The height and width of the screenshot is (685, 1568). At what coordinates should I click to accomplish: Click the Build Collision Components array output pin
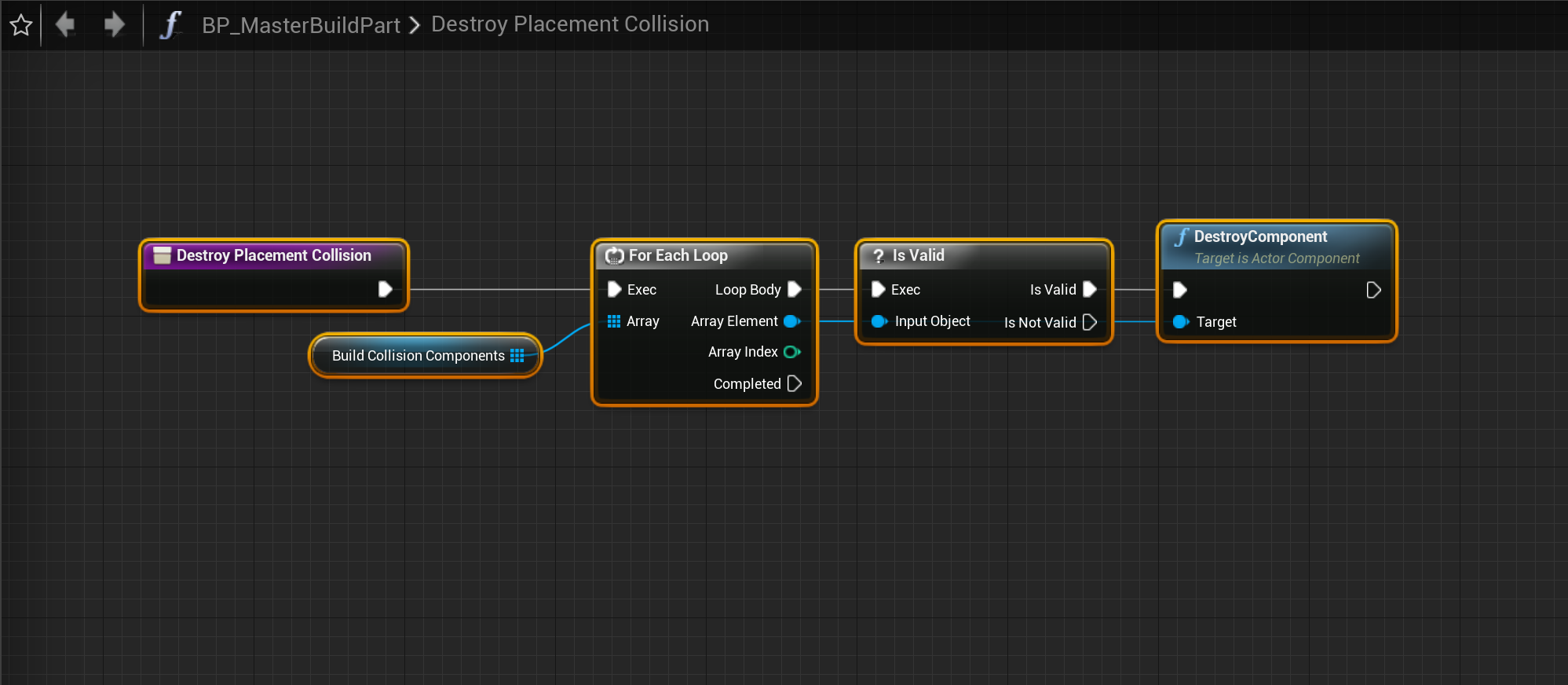tap(517, 356)
